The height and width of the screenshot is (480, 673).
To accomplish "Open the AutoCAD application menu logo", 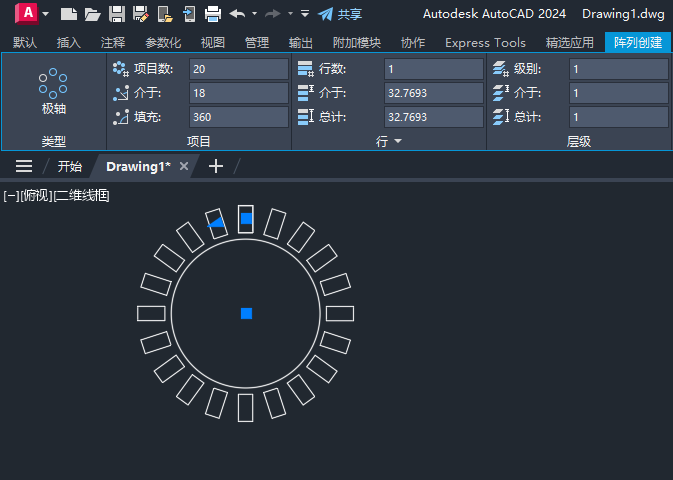I will [27, 13].
